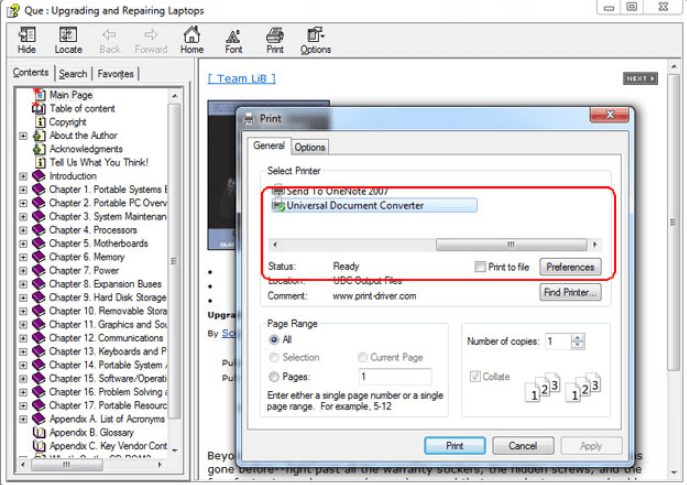Expand Chapter 9 Hard Disk Storage node
The width and height of the screenshot is (687, 485).
click(x=23, y=297)
